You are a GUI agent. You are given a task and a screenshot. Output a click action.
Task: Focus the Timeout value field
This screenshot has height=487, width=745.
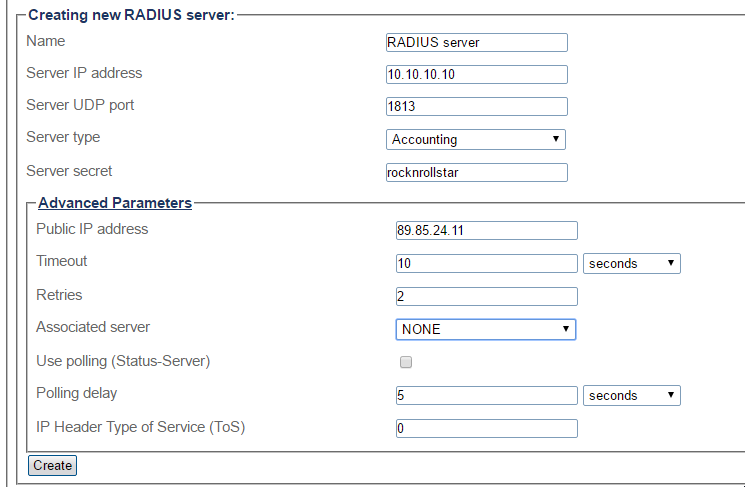pos(486,263)
